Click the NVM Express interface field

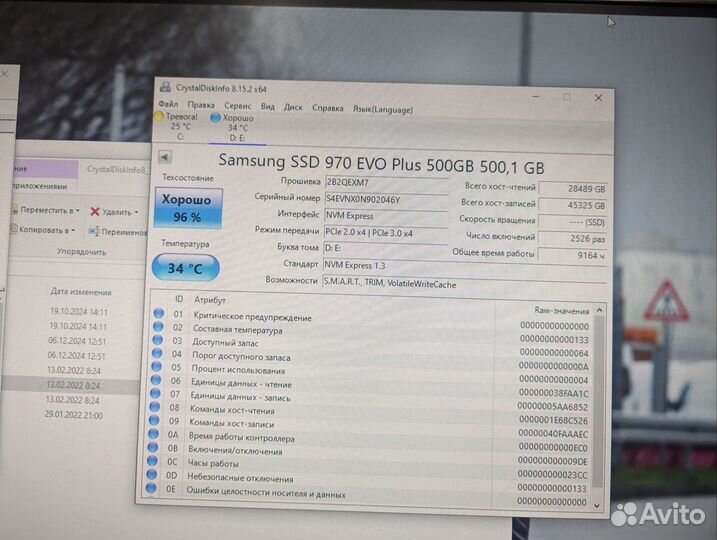pyautogui.click(x=386, y=216)
